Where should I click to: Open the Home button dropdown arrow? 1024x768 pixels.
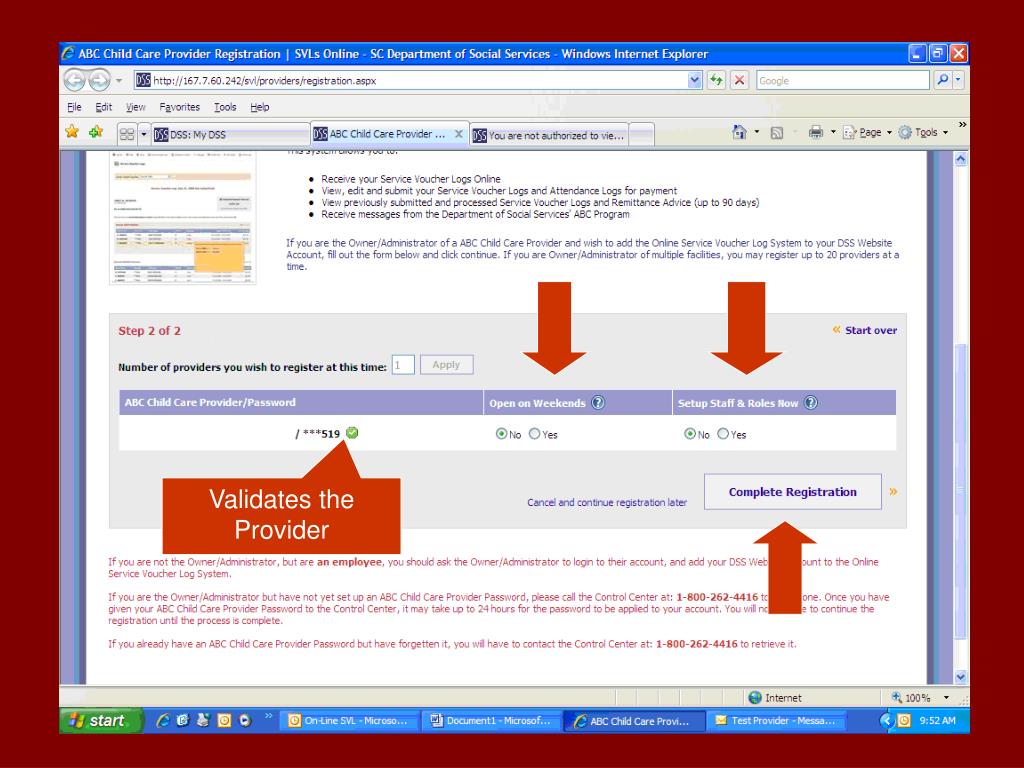757,132
